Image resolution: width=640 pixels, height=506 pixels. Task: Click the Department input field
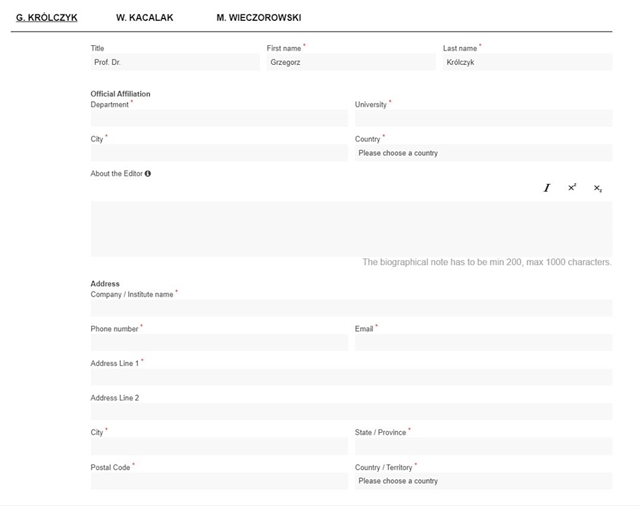[219, 118]
